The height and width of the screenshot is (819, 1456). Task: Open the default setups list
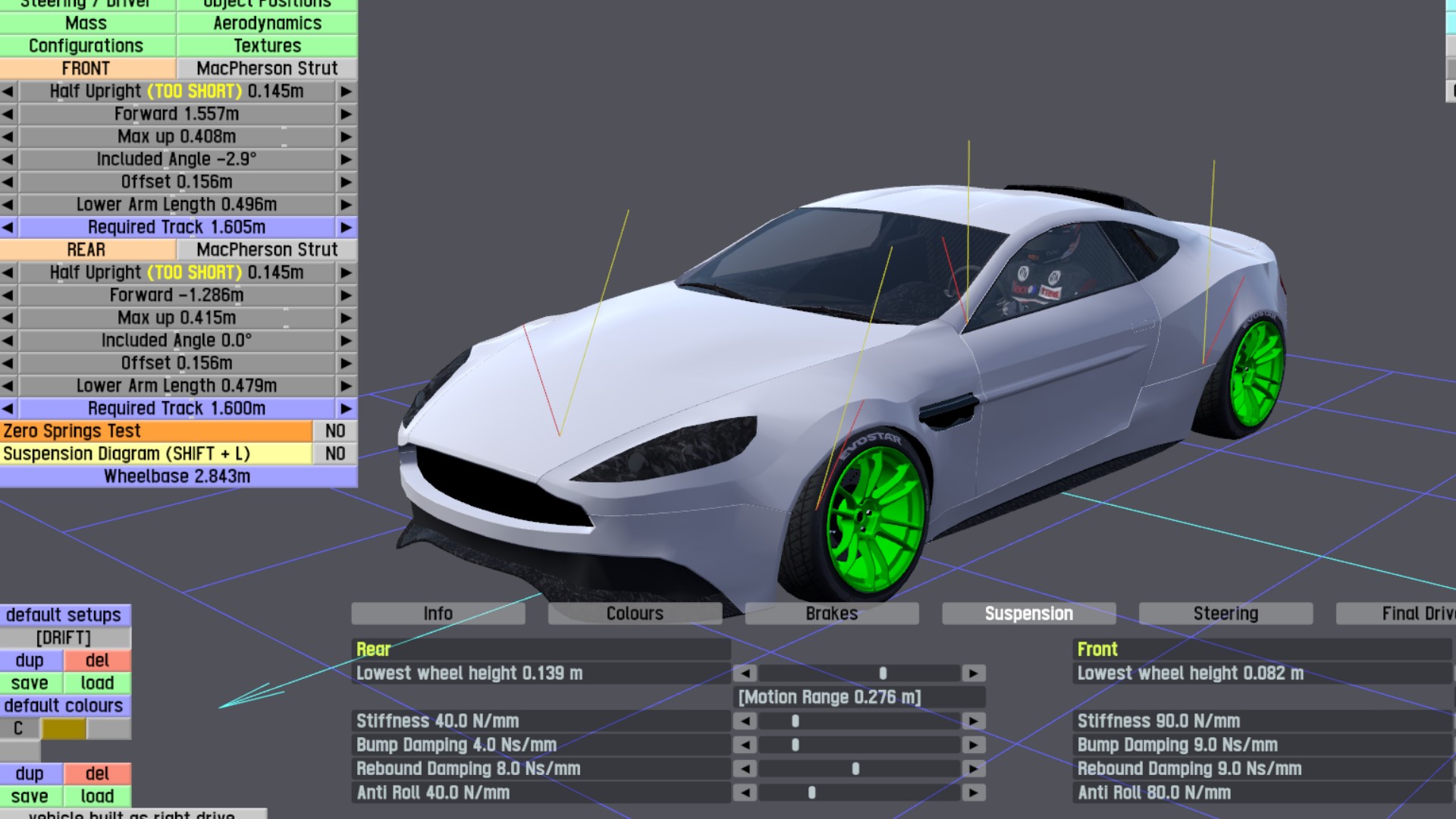(64, 615)
